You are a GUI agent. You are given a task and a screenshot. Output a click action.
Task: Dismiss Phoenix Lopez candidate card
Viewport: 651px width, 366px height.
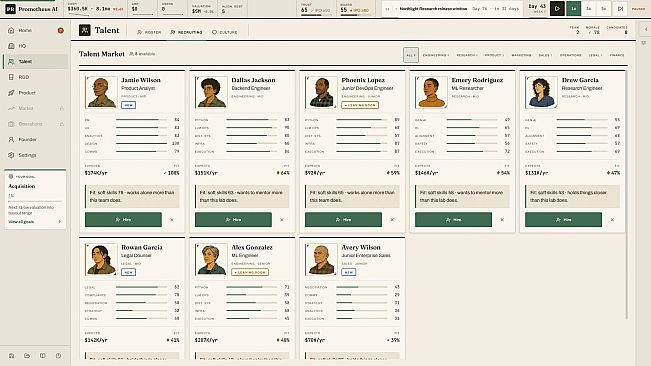coord(392,220)
